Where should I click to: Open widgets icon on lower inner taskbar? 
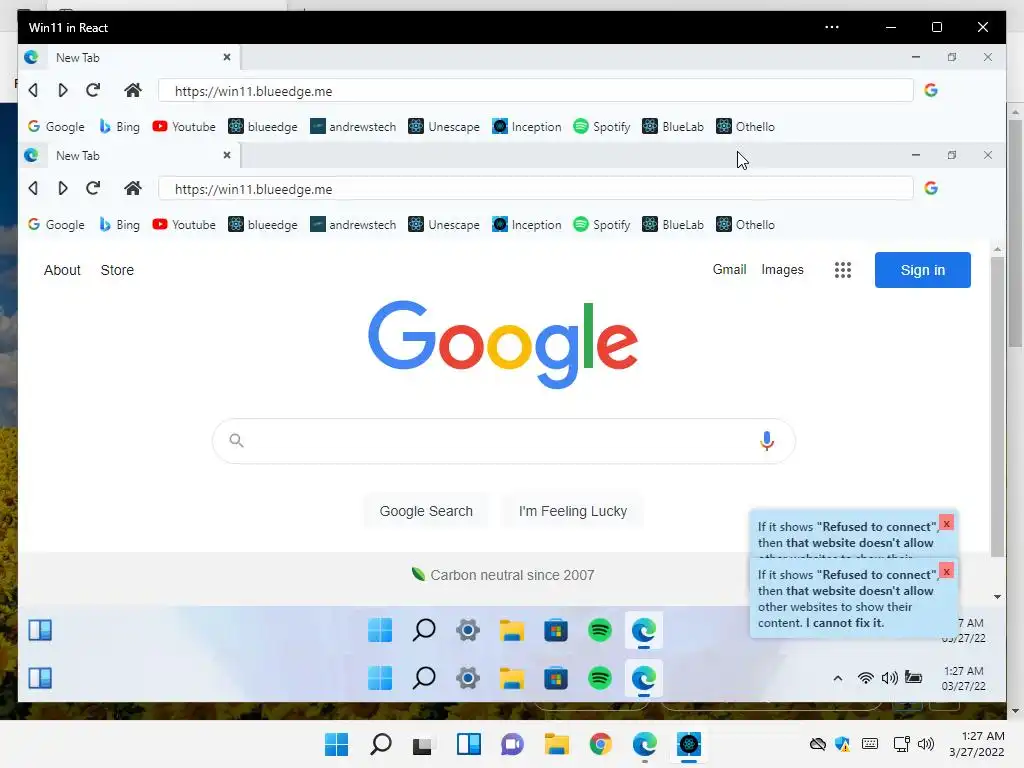click(x=40, y=678)
